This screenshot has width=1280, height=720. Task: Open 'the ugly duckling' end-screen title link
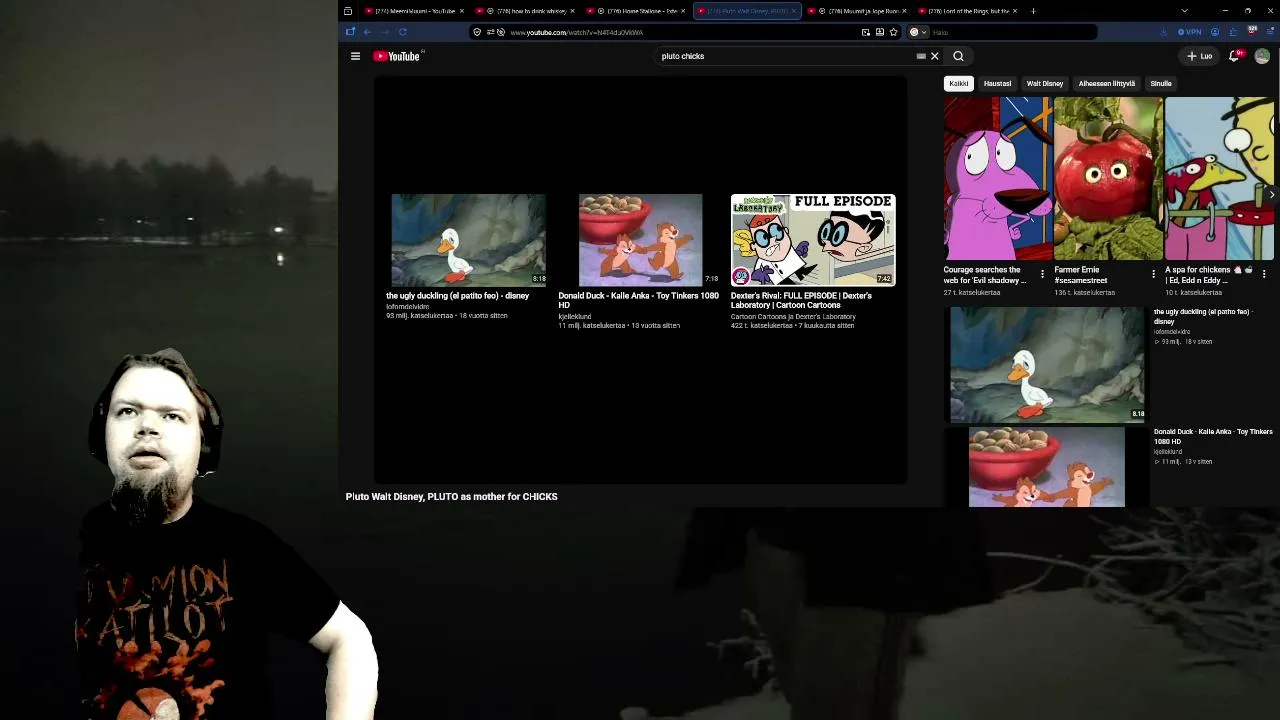[x=457, y=296]
